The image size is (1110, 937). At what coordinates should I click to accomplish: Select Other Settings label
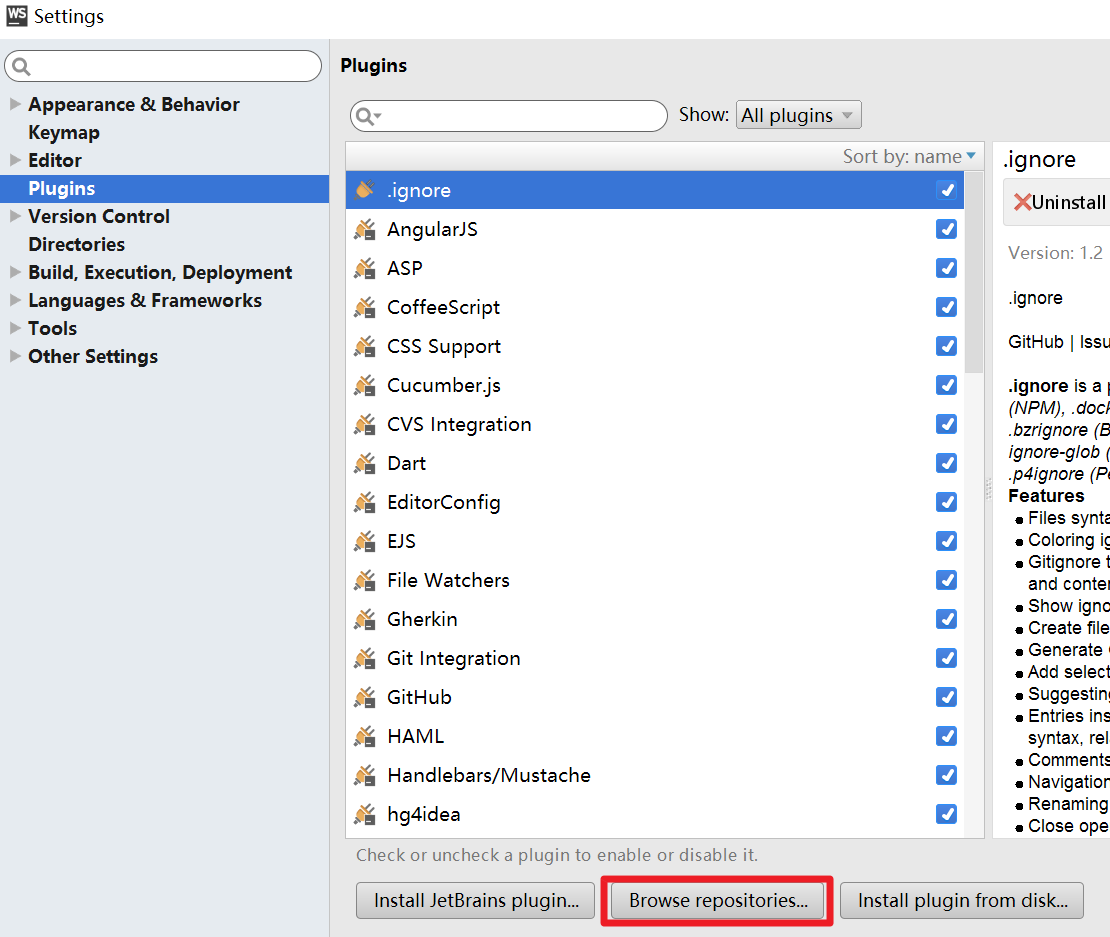point(93,356)
